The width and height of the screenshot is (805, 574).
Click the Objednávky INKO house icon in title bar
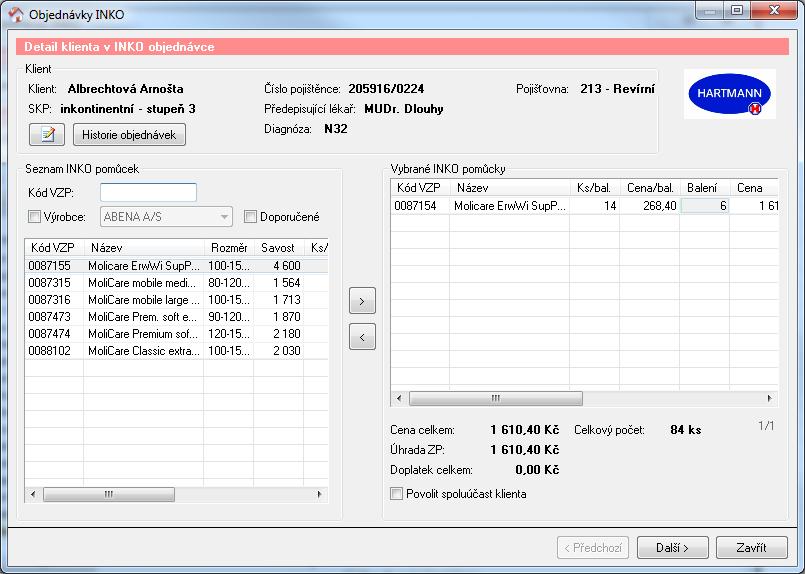[x=16, y=14]
